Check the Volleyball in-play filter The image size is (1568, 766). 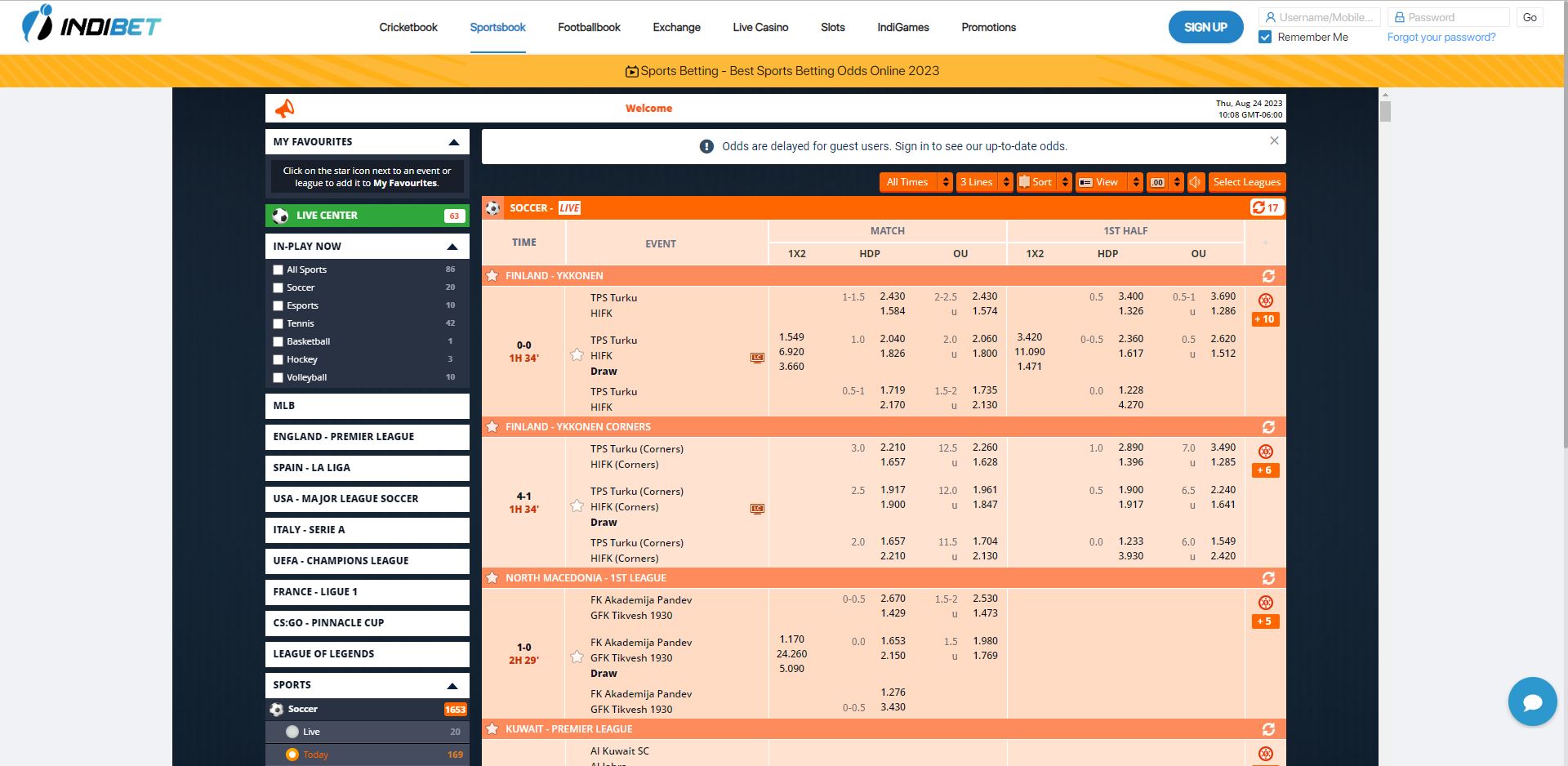[x=278, y=377]
